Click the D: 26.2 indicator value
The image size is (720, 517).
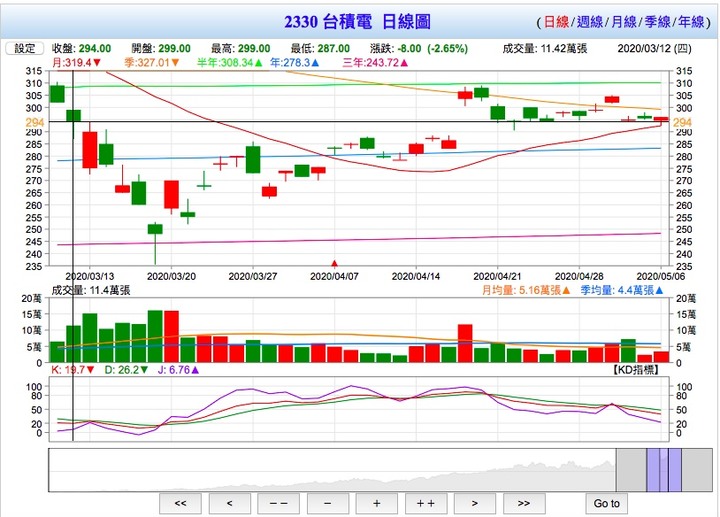click(126, 370)
